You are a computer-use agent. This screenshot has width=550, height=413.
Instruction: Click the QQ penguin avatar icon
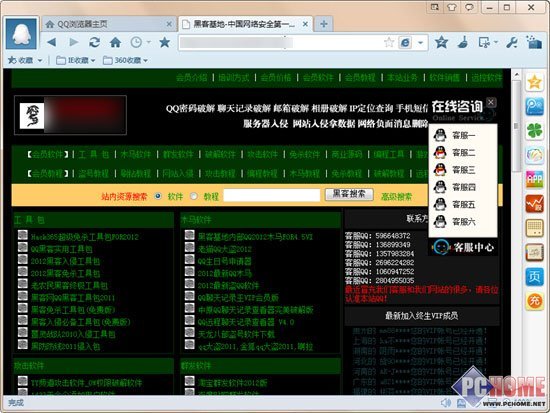21,34
